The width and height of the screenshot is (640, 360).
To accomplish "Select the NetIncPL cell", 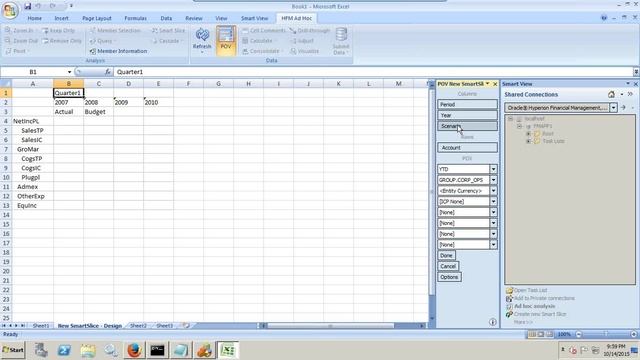I will point(33,121).
